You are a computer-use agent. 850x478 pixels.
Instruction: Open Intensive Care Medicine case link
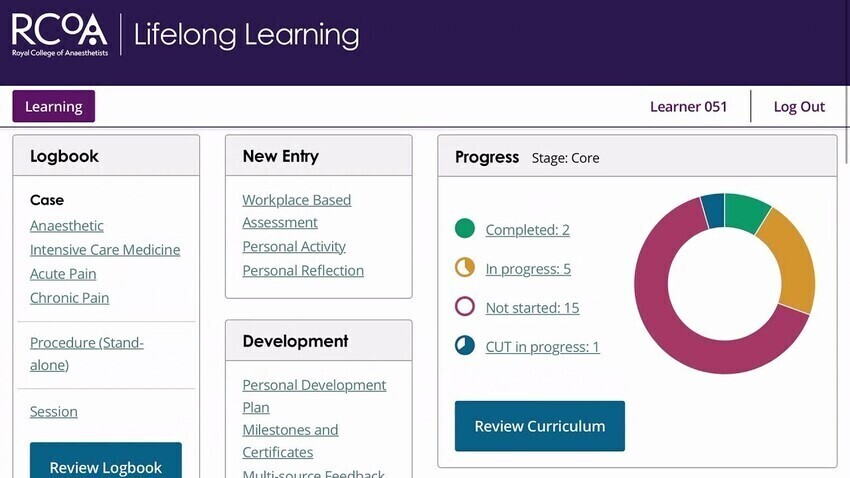click(x=105, y=250)
